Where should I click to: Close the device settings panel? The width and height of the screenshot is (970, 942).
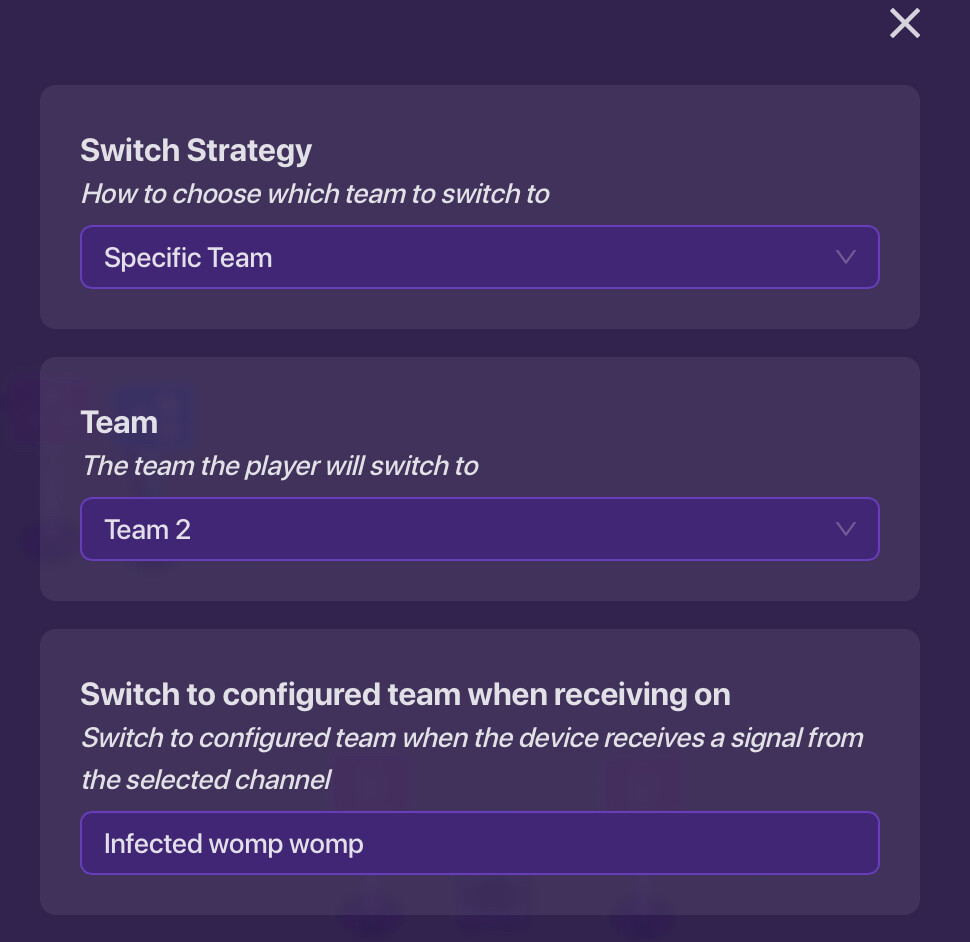click(x=905, y=24)
